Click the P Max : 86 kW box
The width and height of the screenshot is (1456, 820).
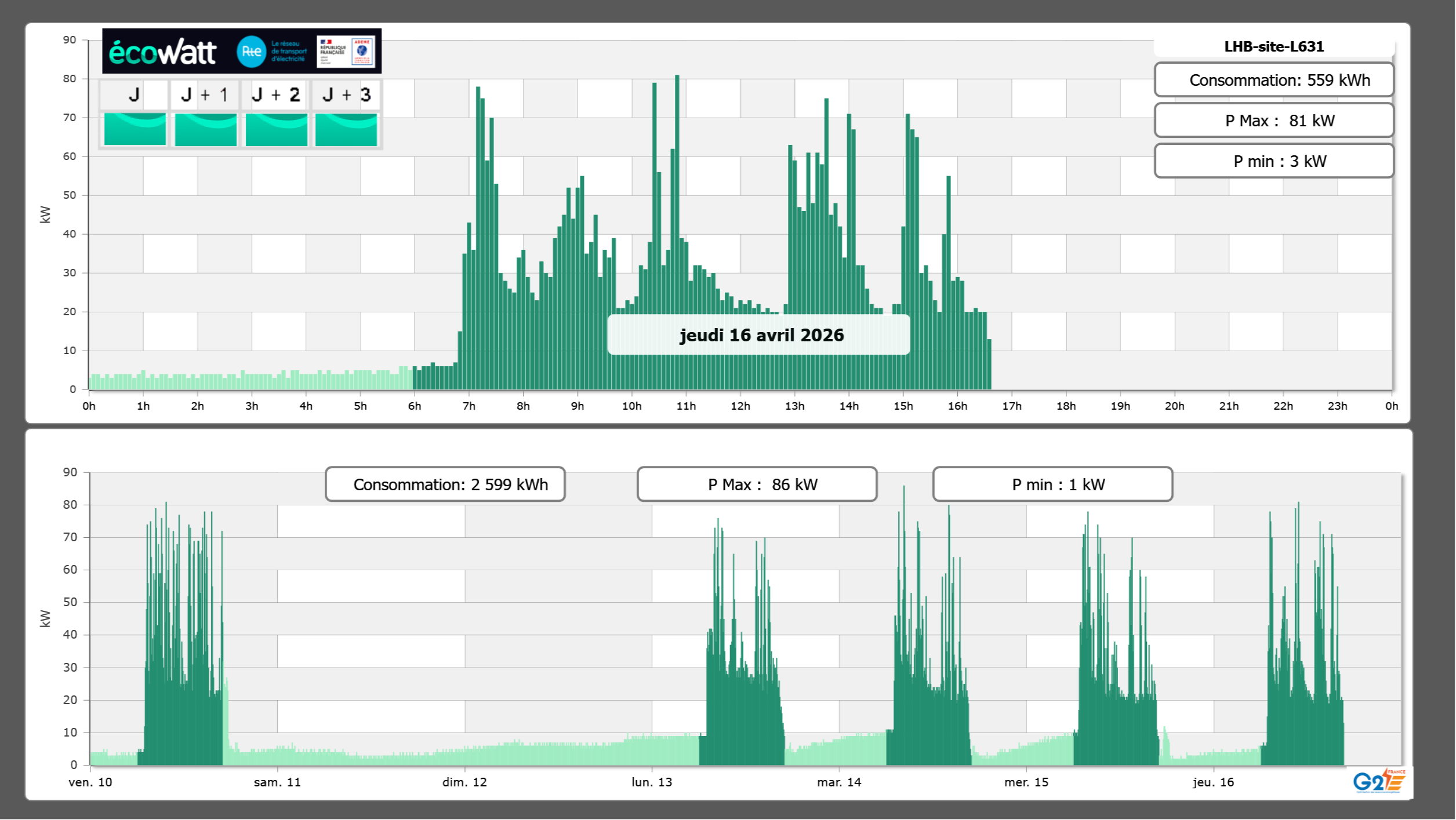(757, 484)
